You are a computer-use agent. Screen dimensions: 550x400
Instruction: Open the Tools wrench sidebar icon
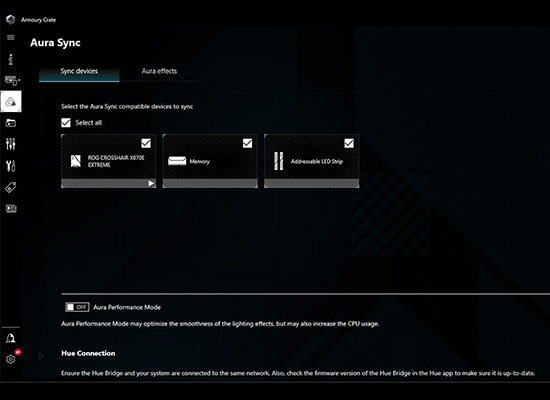tap(11, 166)
